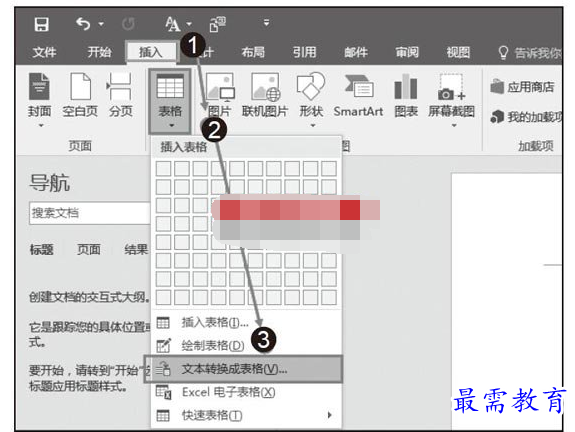
Task: Click the 快速表格 icon
Action: click(x=163, y=415)
